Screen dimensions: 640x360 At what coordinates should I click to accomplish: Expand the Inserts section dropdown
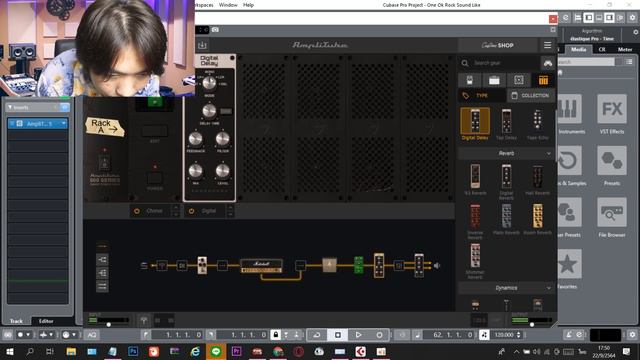coord(10,107)
